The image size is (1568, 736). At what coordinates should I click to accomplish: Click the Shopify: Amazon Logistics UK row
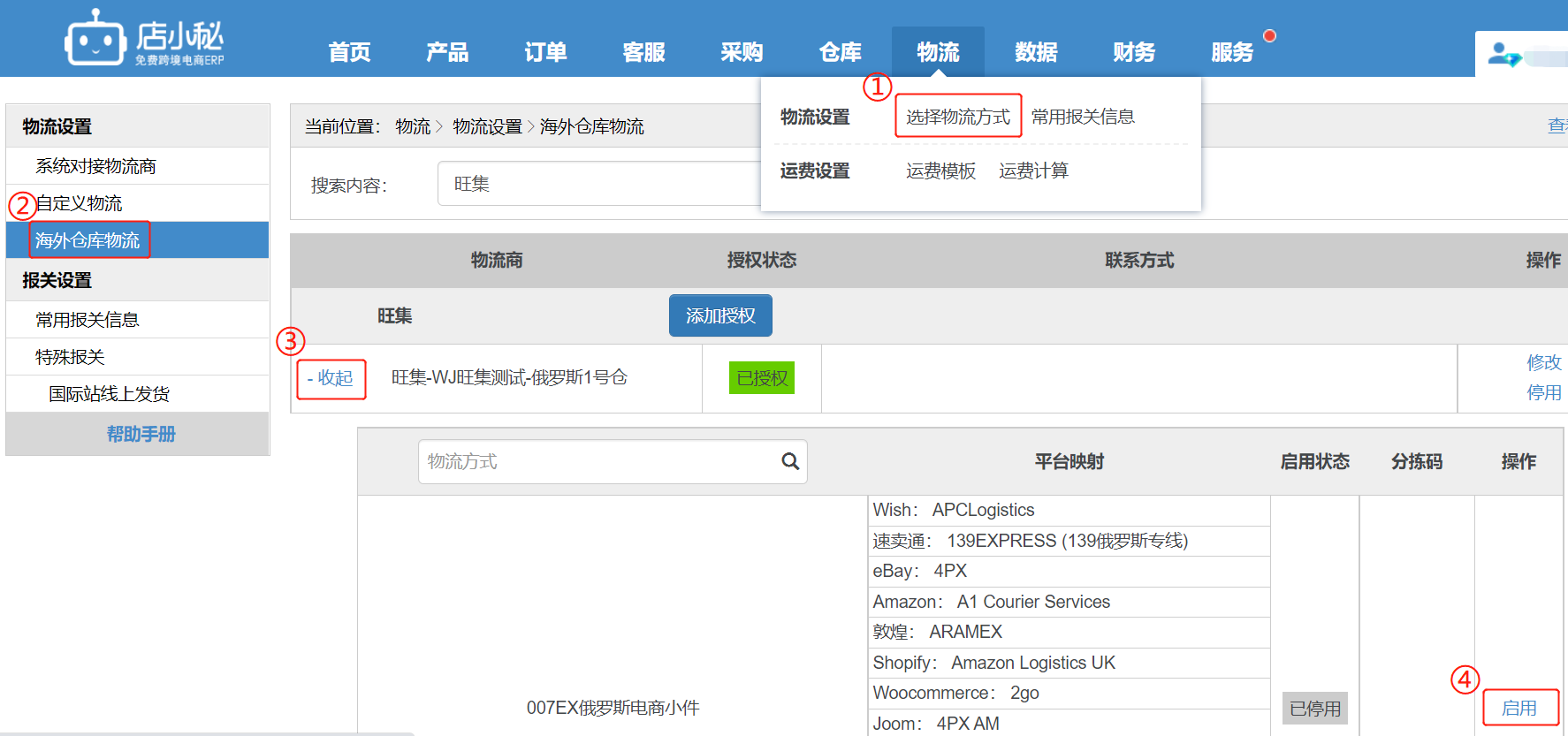(x=1069, y=663)
